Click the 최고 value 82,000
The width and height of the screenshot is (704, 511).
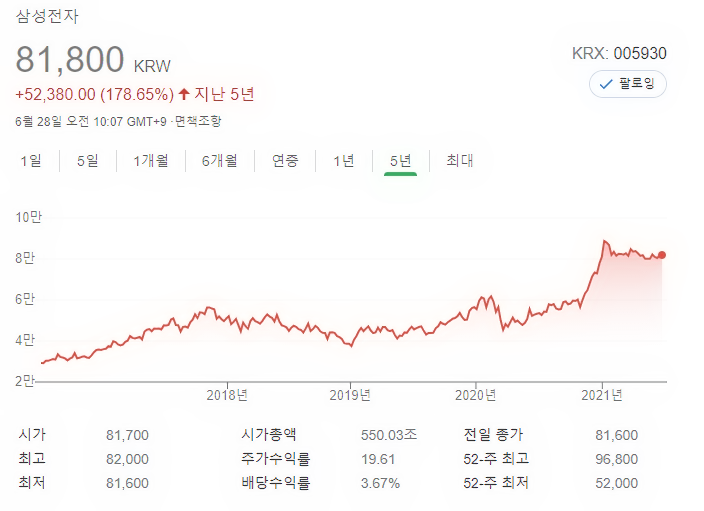[x=127, y=459]
